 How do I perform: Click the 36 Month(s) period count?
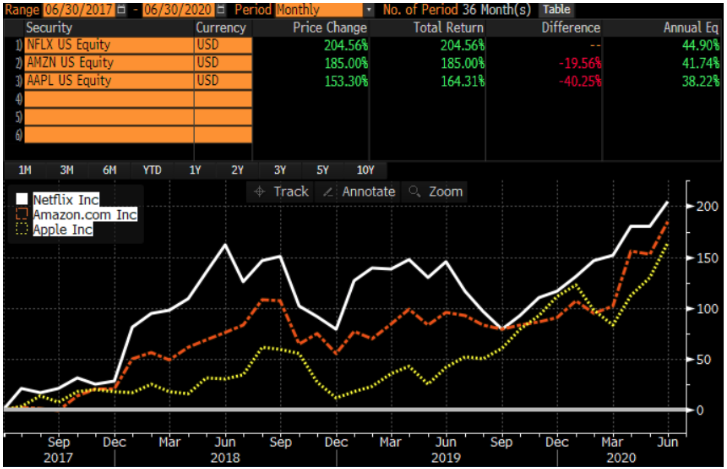(497, 9)
